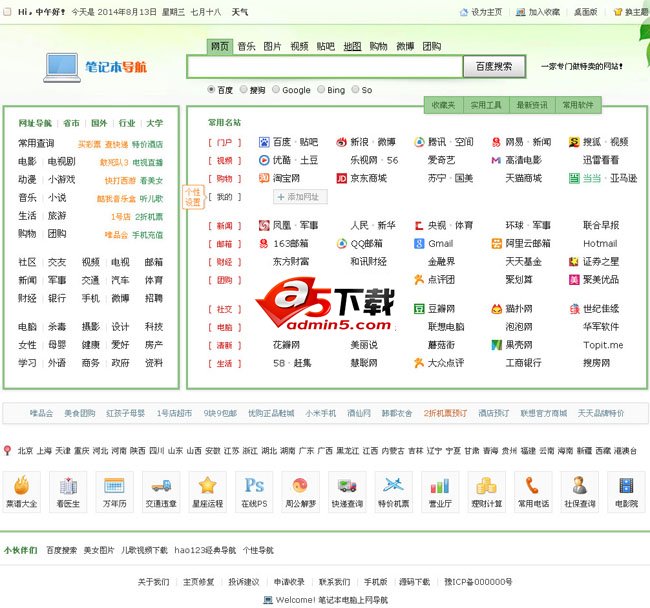This screenshot has width=650, height=608.
Task: Open the 看医生 hospital icon
Action: [x=68, y=486]
